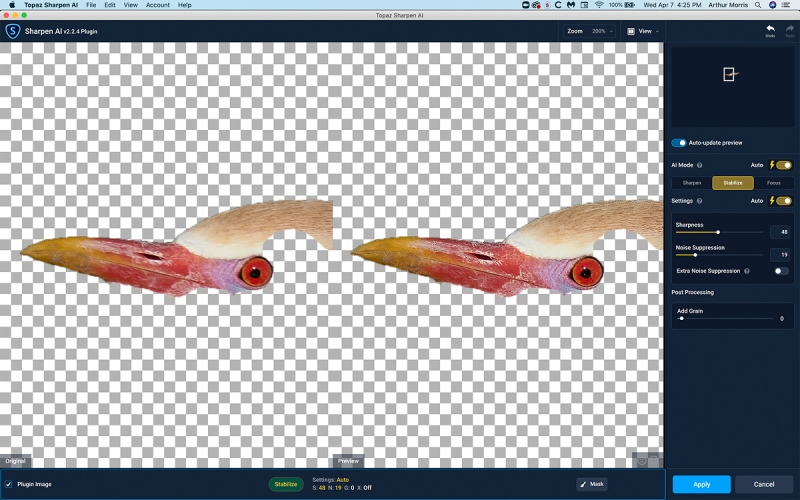Click the Arthur Morris user name

pos(728,5)
